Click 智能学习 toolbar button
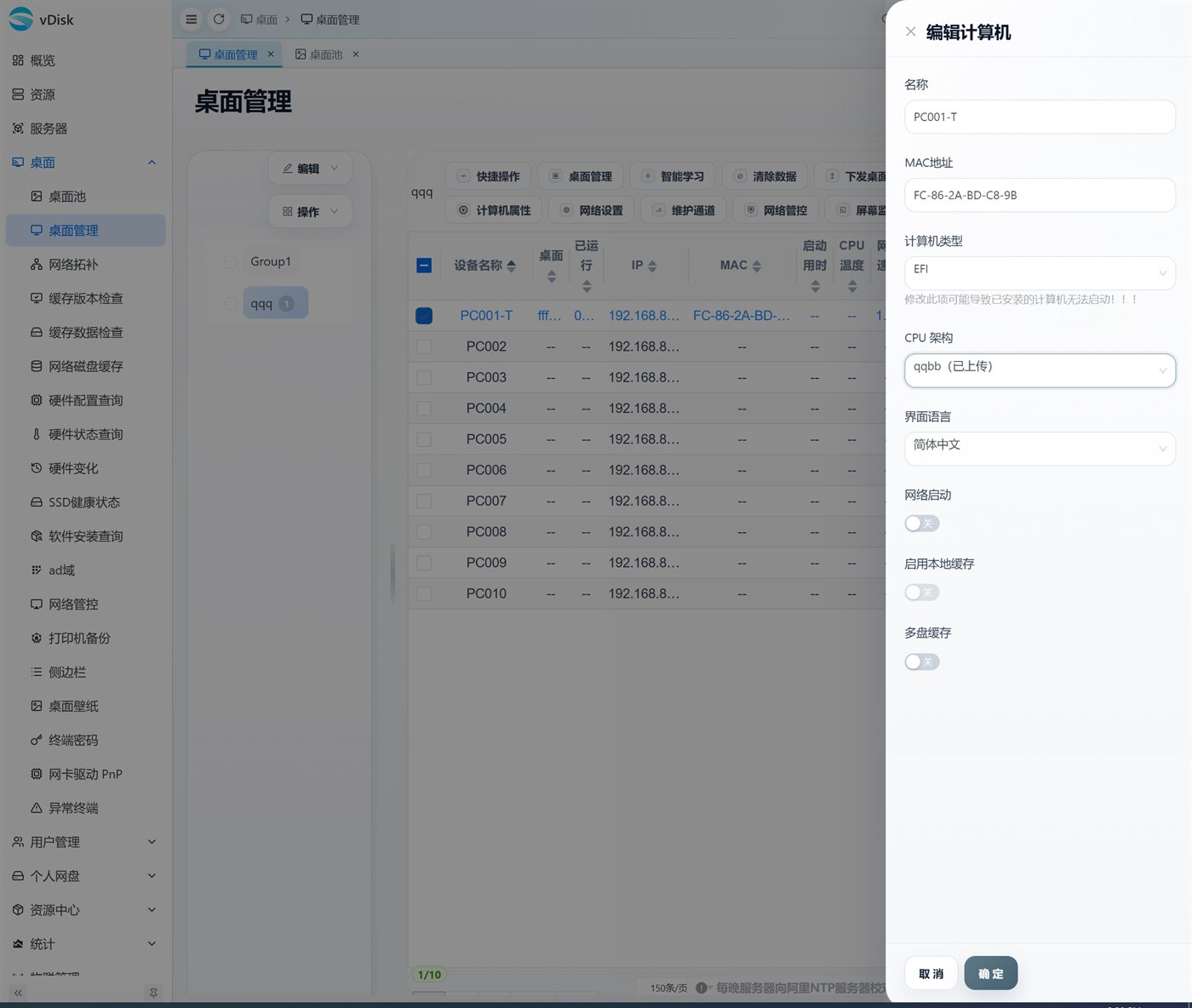Screen dimensions: 1192x1008 point(673,176)
